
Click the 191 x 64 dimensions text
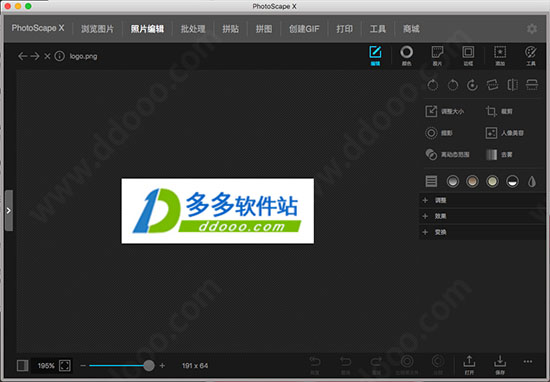coord(195,366)
